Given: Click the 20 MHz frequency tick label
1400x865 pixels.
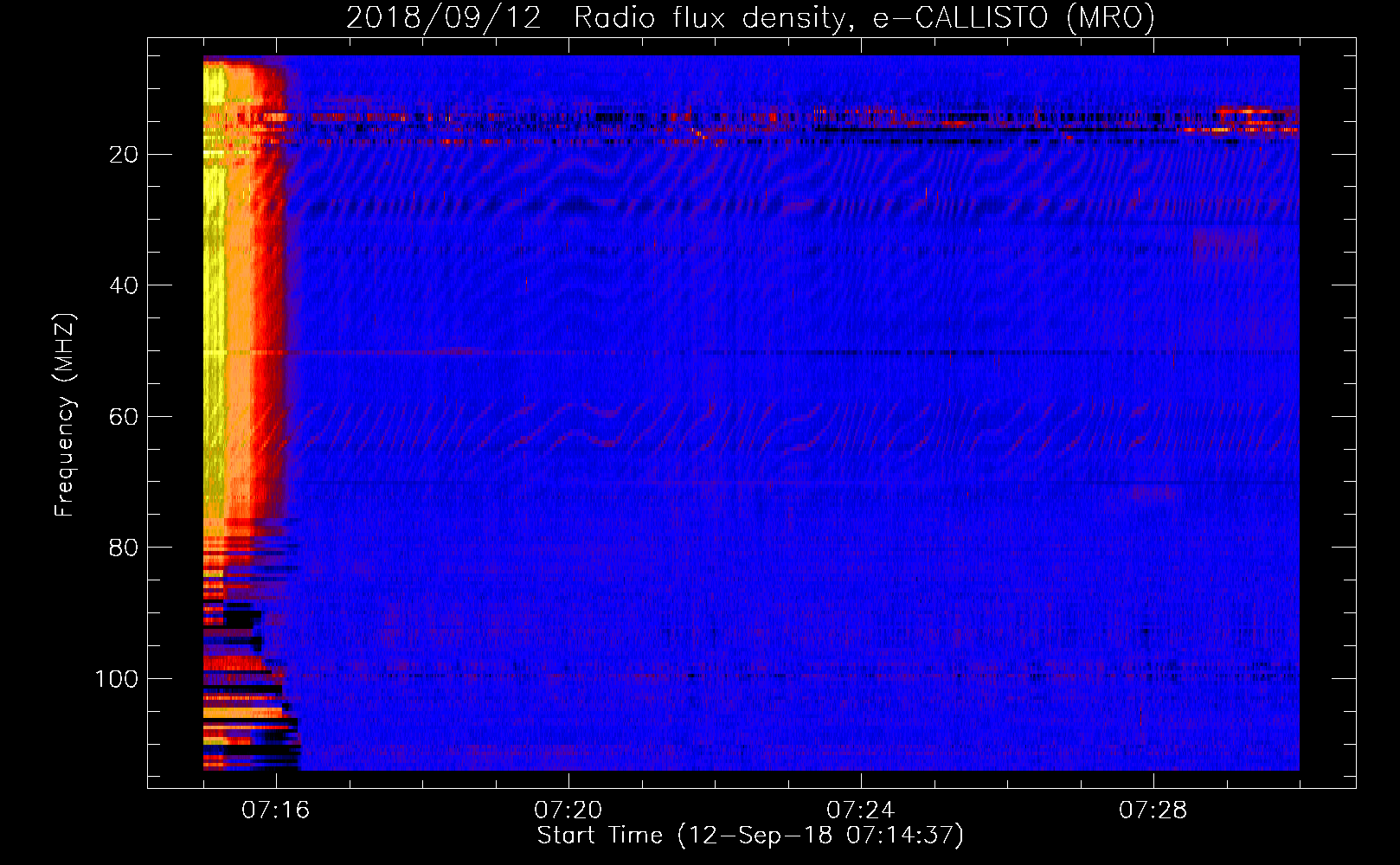Looking at the screenshot, I should coord(125,155).
